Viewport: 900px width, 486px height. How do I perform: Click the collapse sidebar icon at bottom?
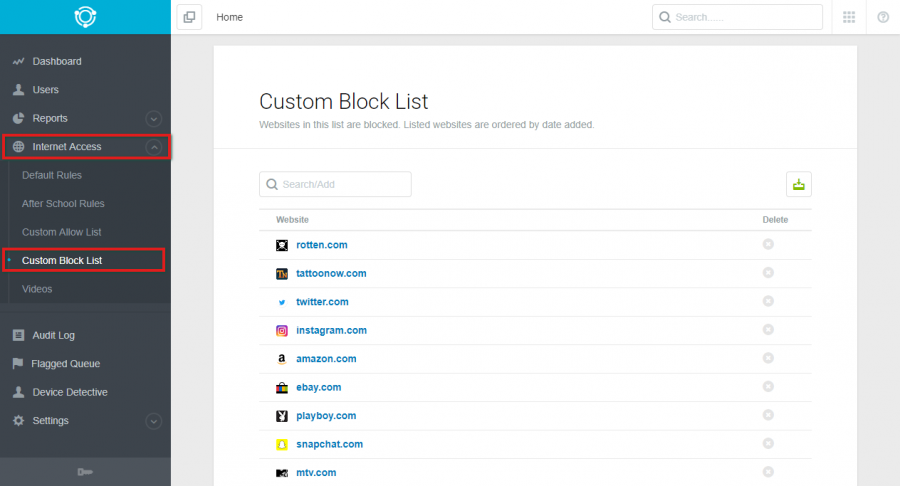(85, 472)
